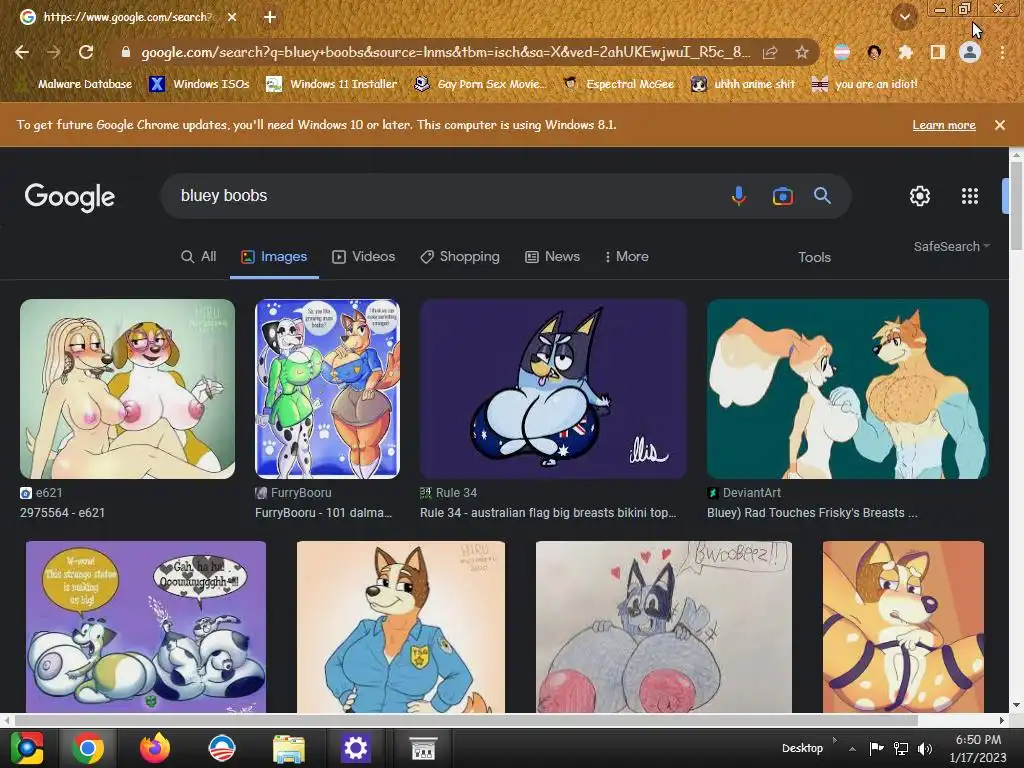Screen dimensions: 1024x768
Task: Click the horizontal scrollbar thumb
Action: (x=466, y=720)
